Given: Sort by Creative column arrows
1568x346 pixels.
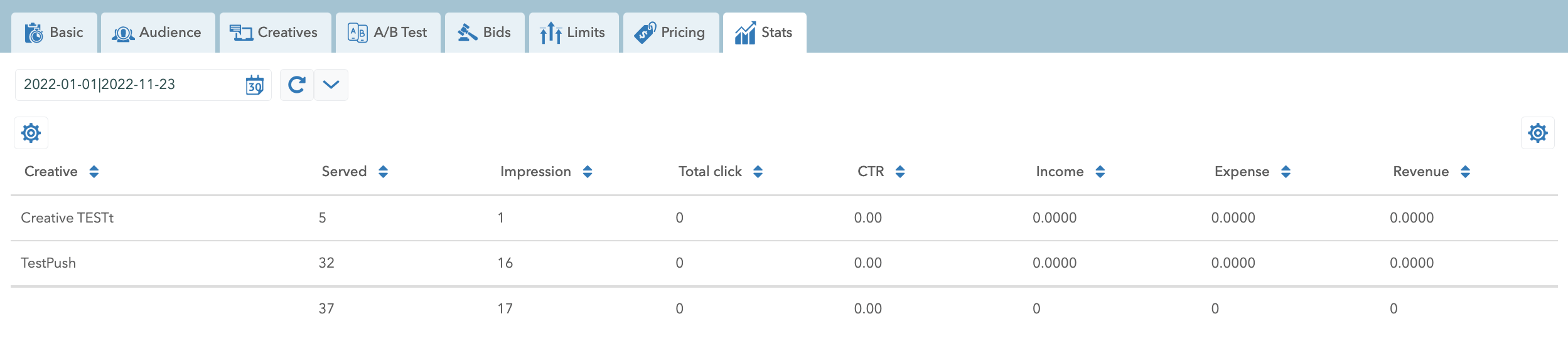Looking at the screenshot, I should tap(94, 172).
